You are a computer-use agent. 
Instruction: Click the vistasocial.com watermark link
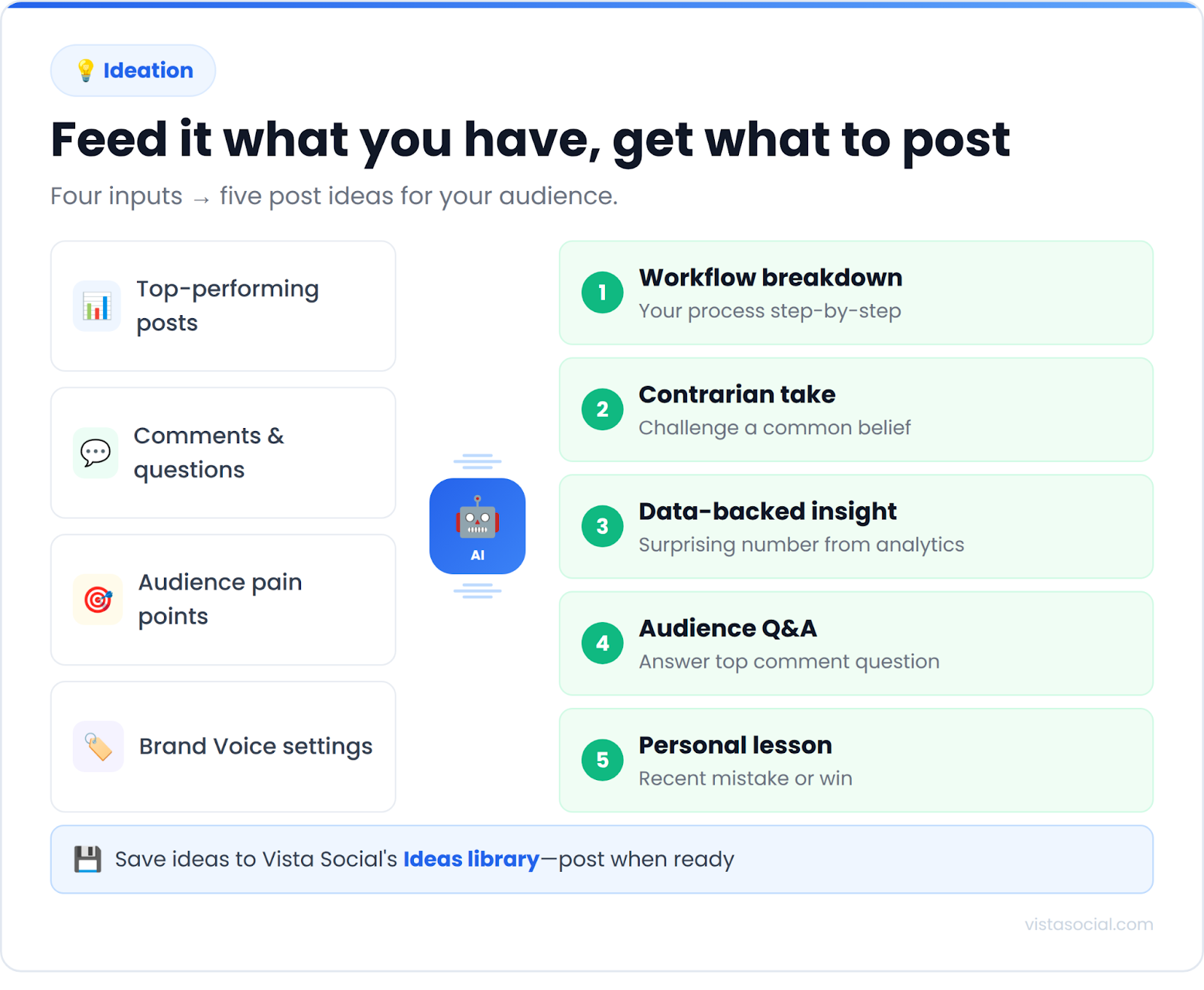click(1088, 925)
